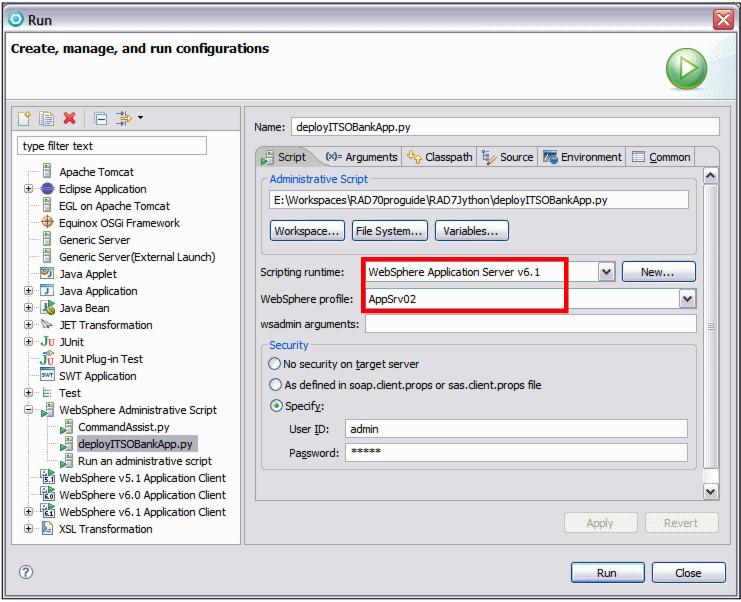
Task: Switch to the Script tab
Action: [284, 157]
